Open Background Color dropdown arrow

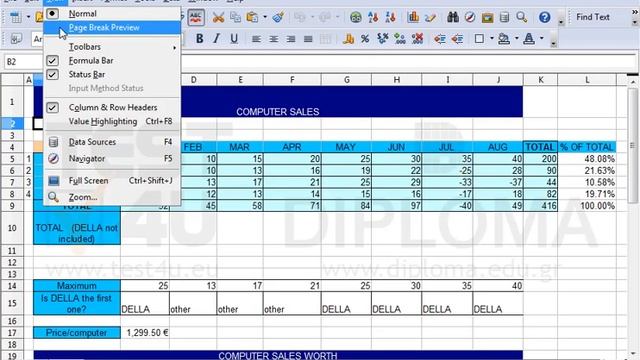tap(517, 39)
